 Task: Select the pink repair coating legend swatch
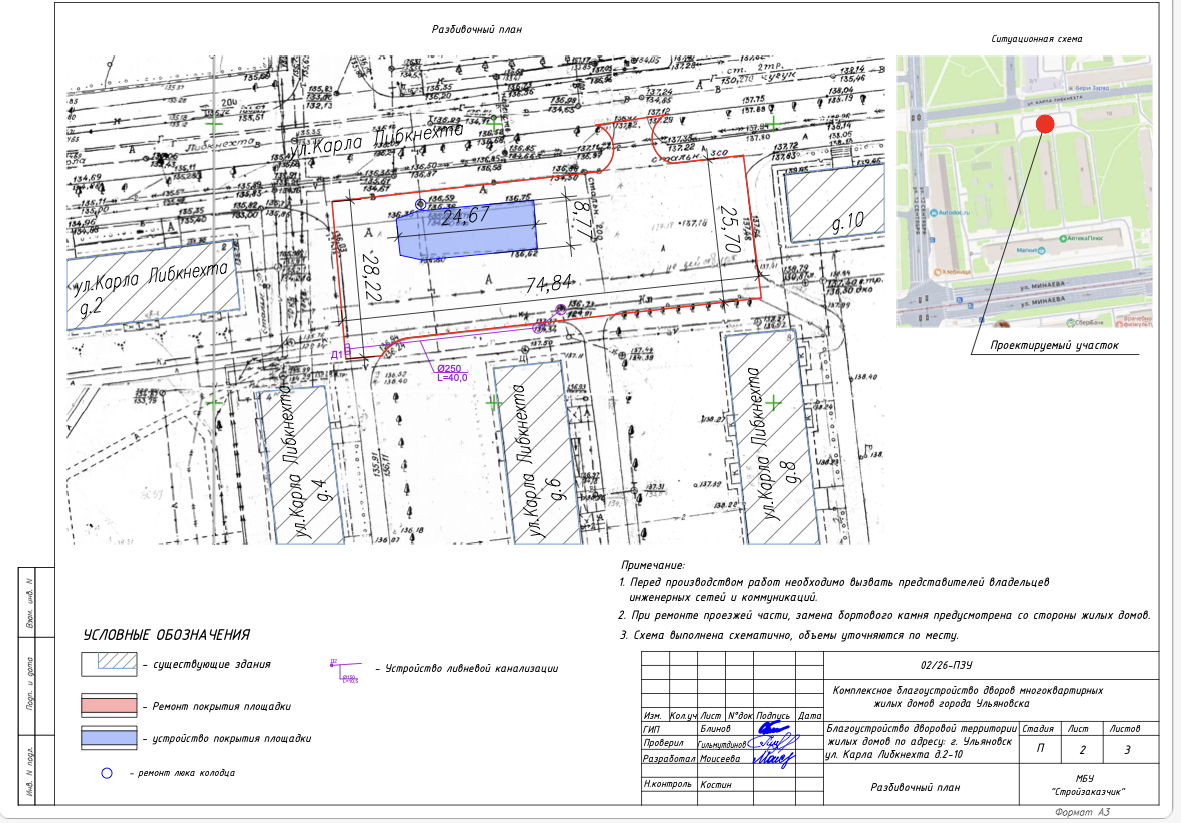point(109,705)
